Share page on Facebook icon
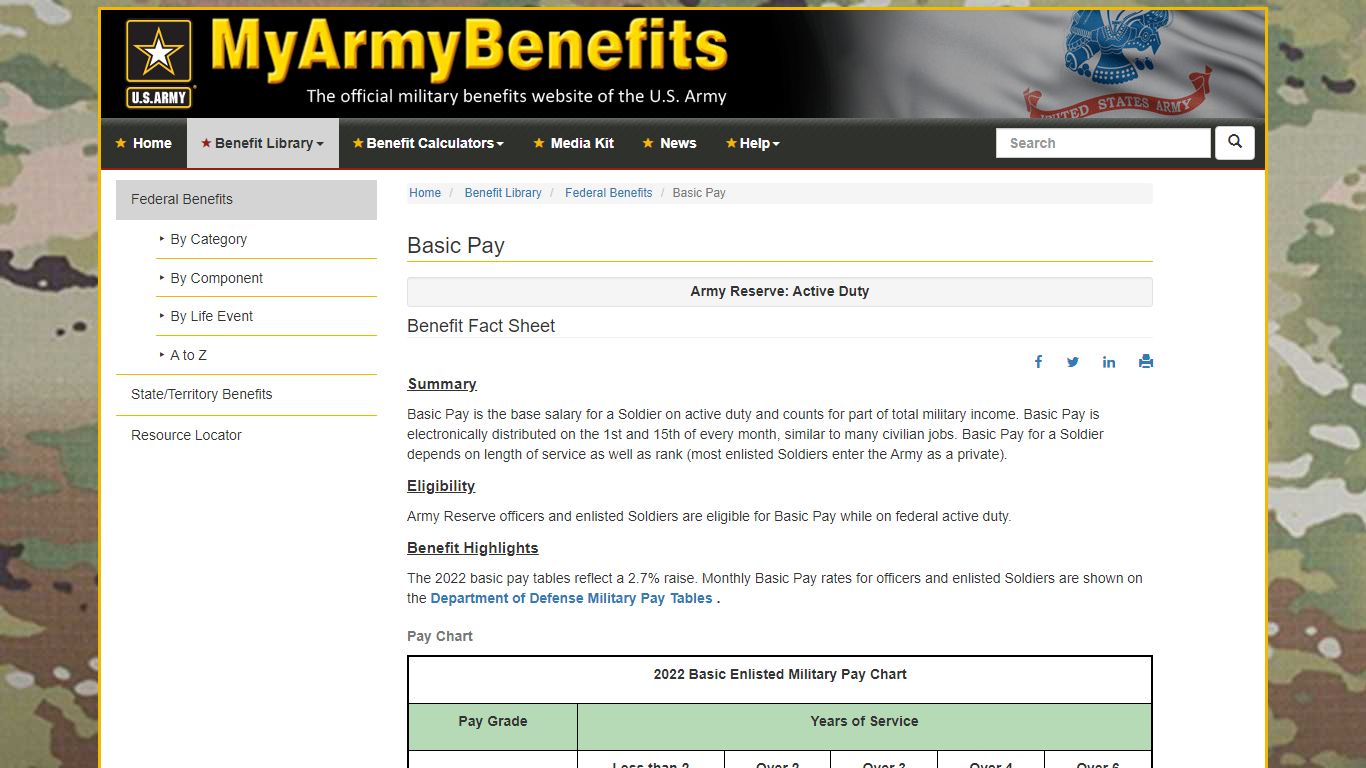Image resolution: width=1366 pixels, height=768 pixels. pyautogui.click(x=1038, y=362)
